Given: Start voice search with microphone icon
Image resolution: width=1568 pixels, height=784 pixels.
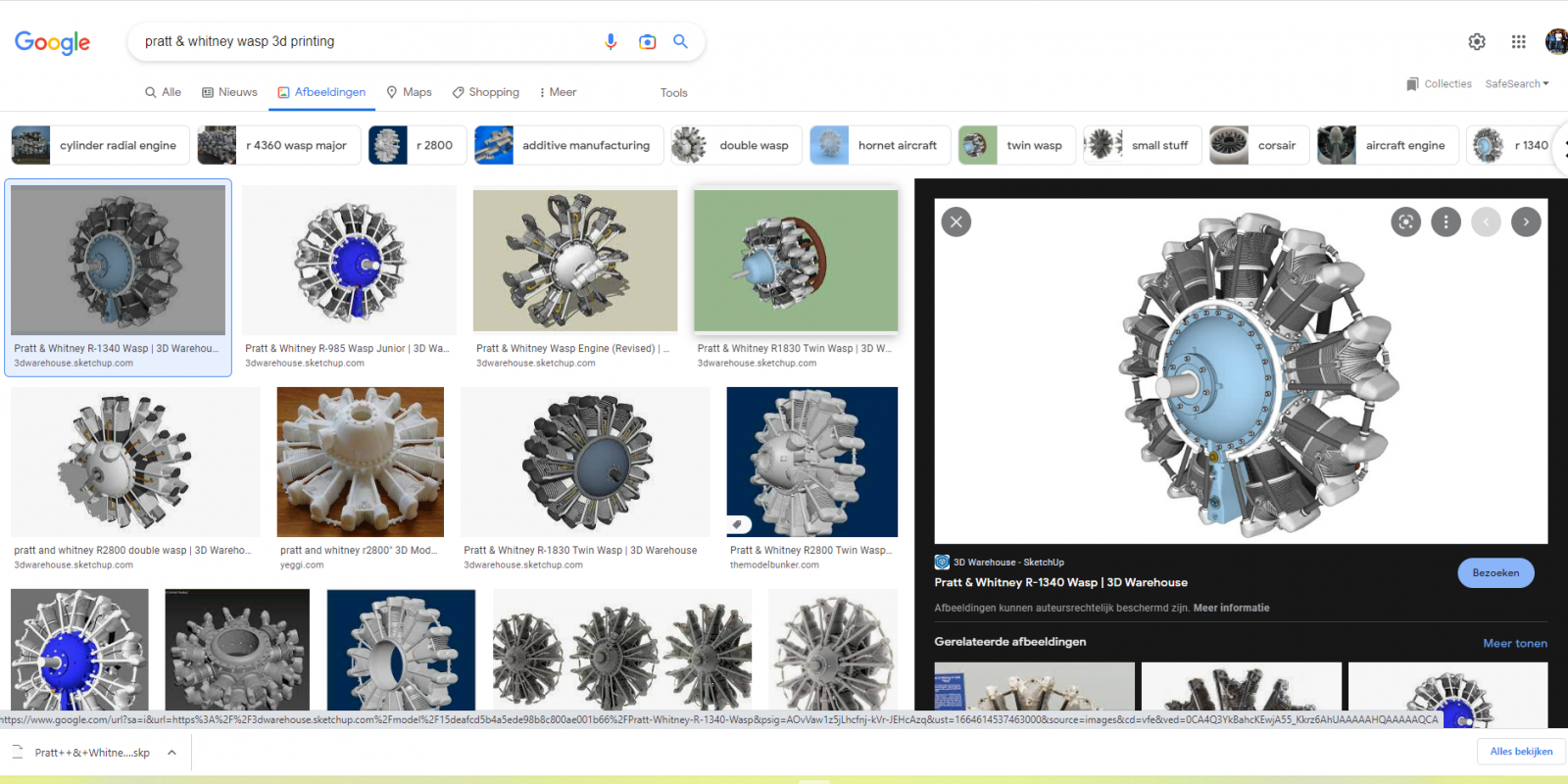Looking at the screenshot, I should coord(611,41).
